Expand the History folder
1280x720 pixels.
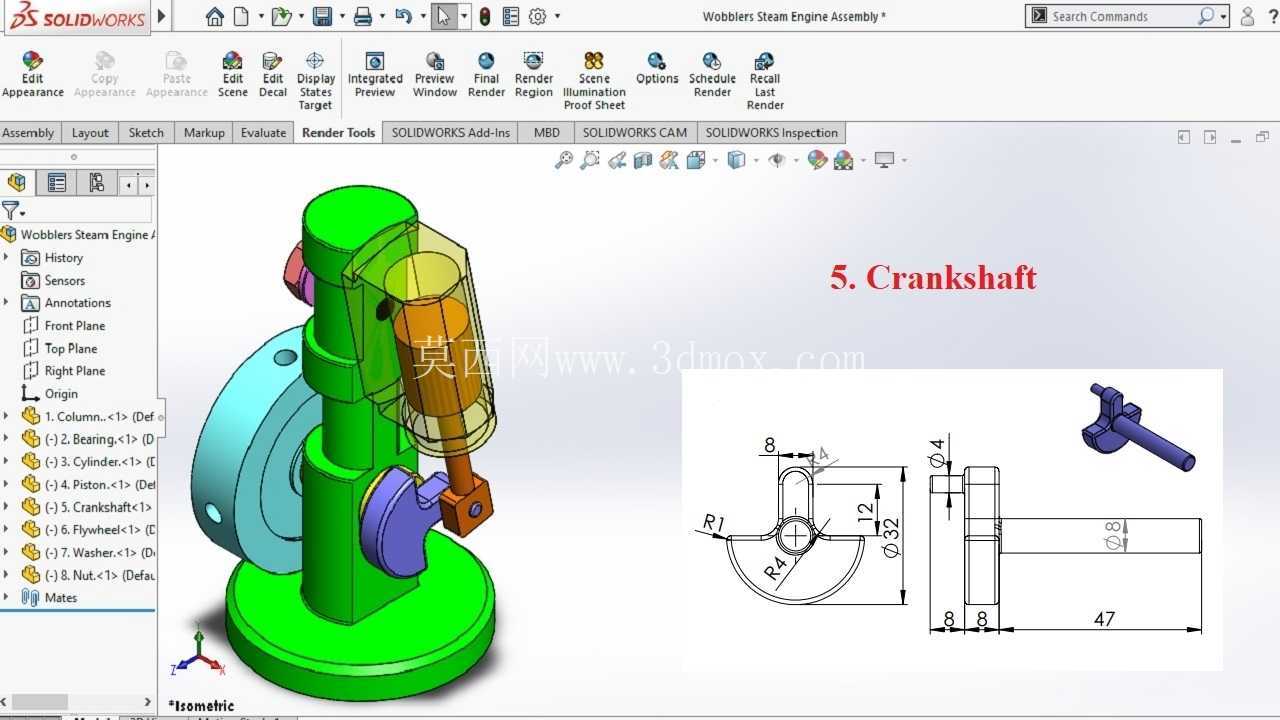click(x=6, y=257)
